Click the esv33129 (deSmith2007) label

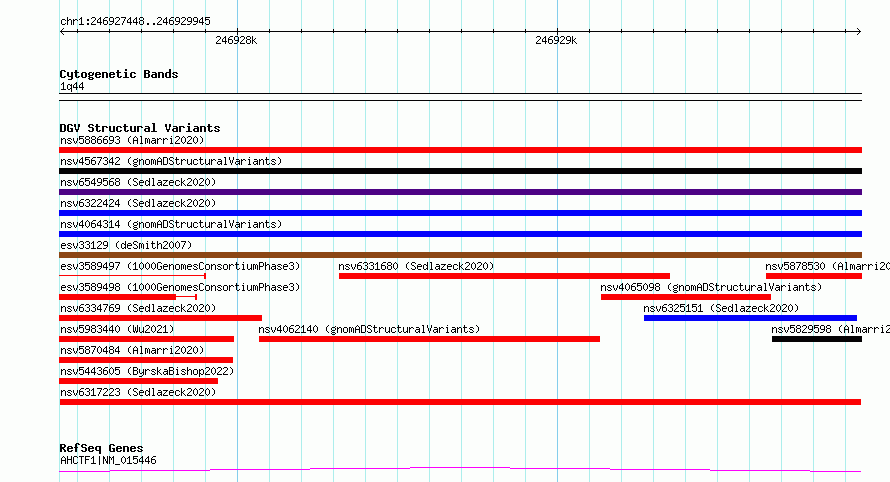coord(126,245)
